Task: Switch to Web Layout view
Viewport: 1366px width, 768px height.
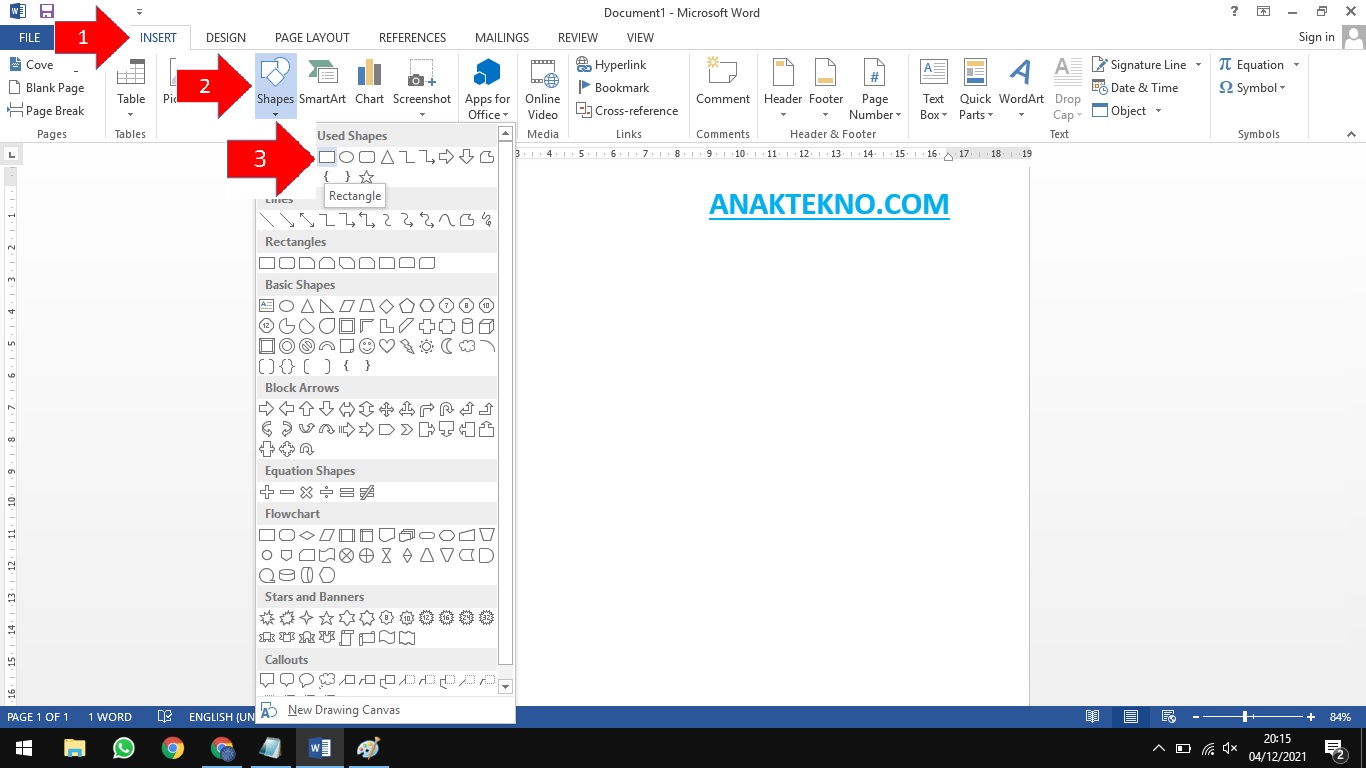Action: point(1168,717)
